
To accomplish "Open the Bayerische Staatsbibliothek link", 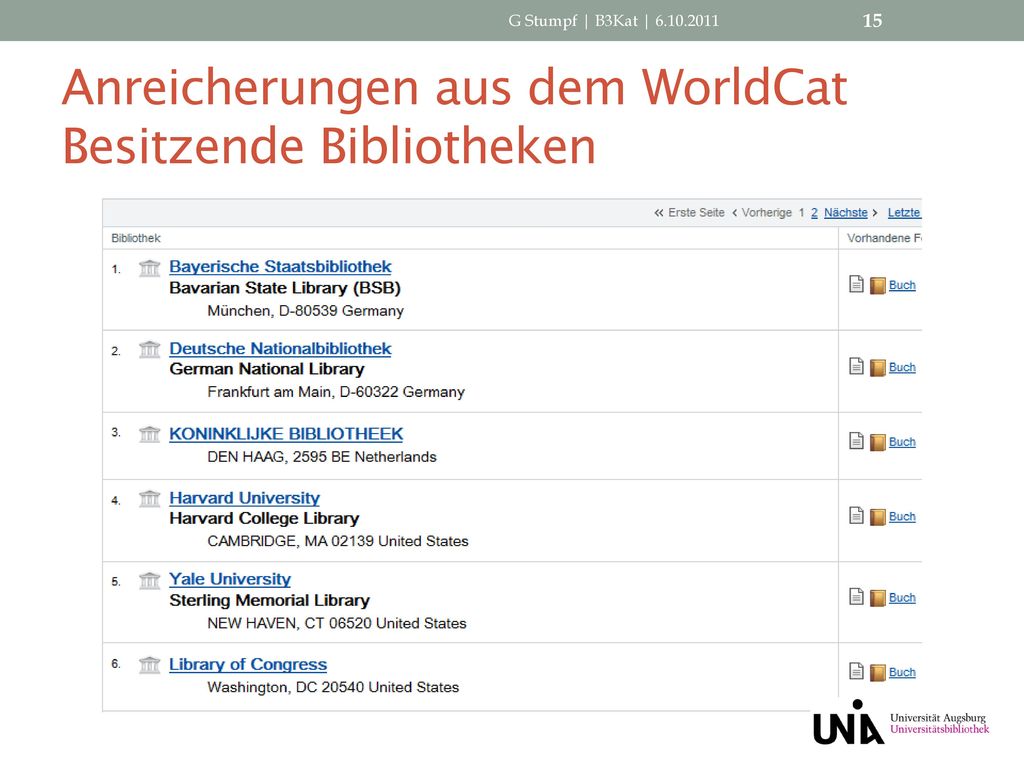I will tap(280, 266).
